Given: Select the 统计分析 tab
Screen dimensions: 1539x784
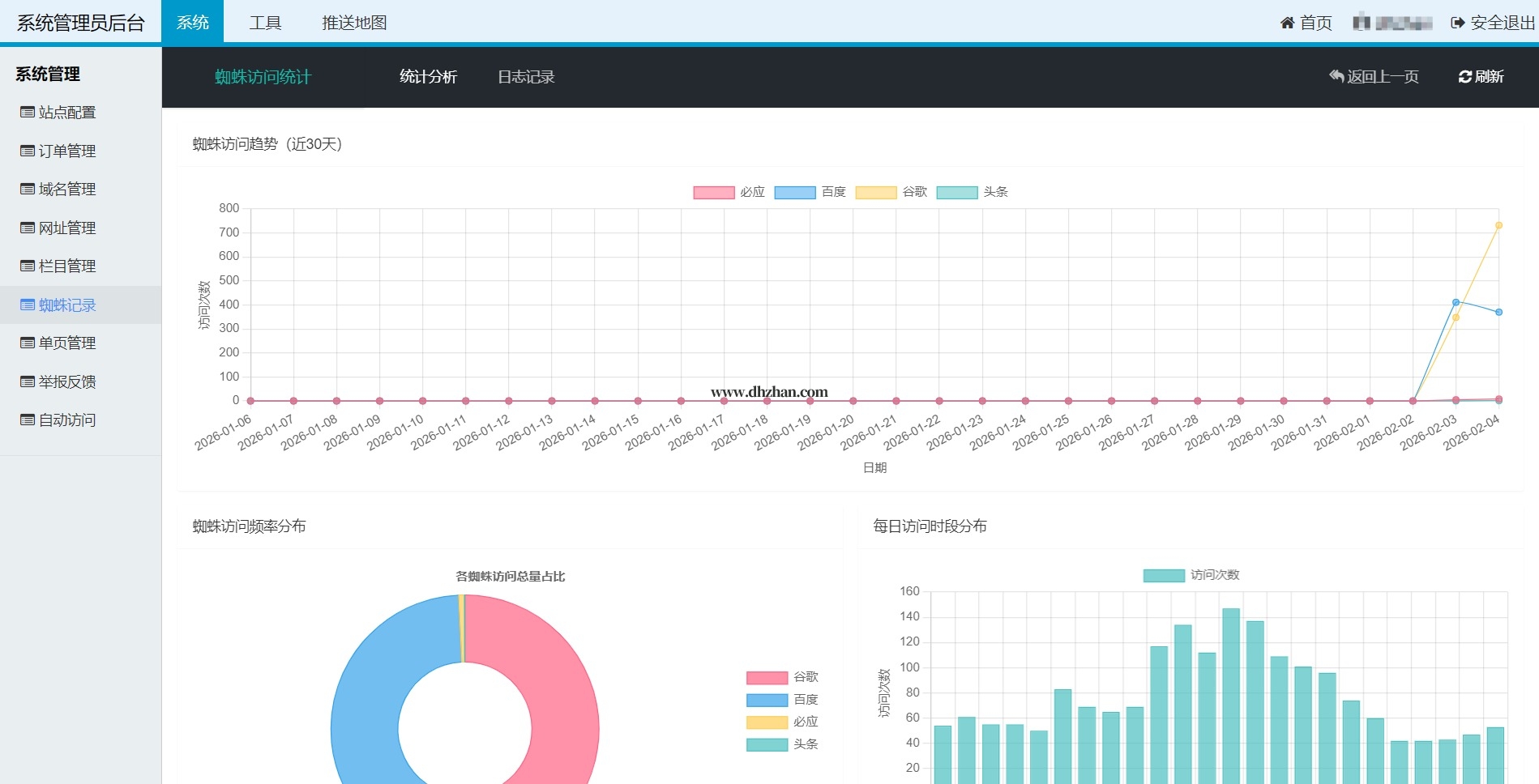Looking at the screenshot, I should pyautogui.click(x=428, y=77).
